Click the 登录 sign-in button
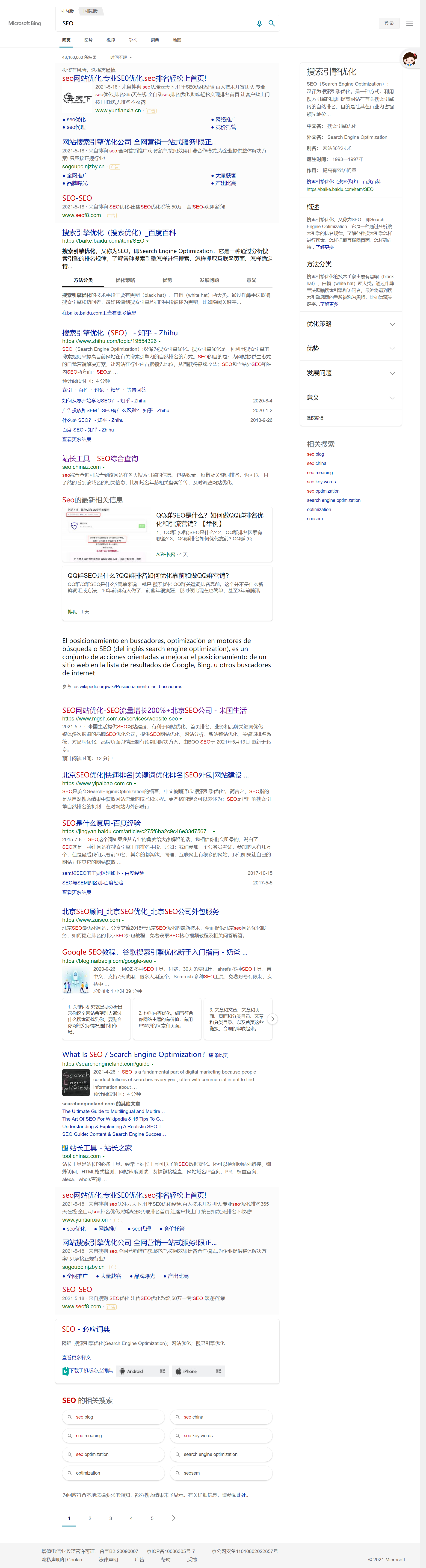Screen dimensions: 426x1568 click(389, 23)
